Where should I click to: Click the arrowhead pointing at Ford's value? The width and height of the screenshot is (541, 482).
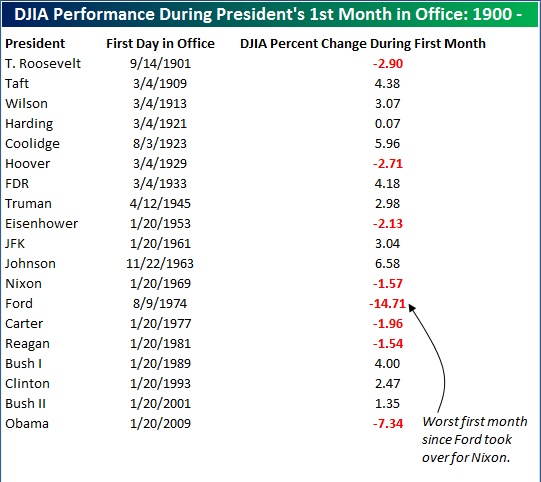tap(412, 307)
